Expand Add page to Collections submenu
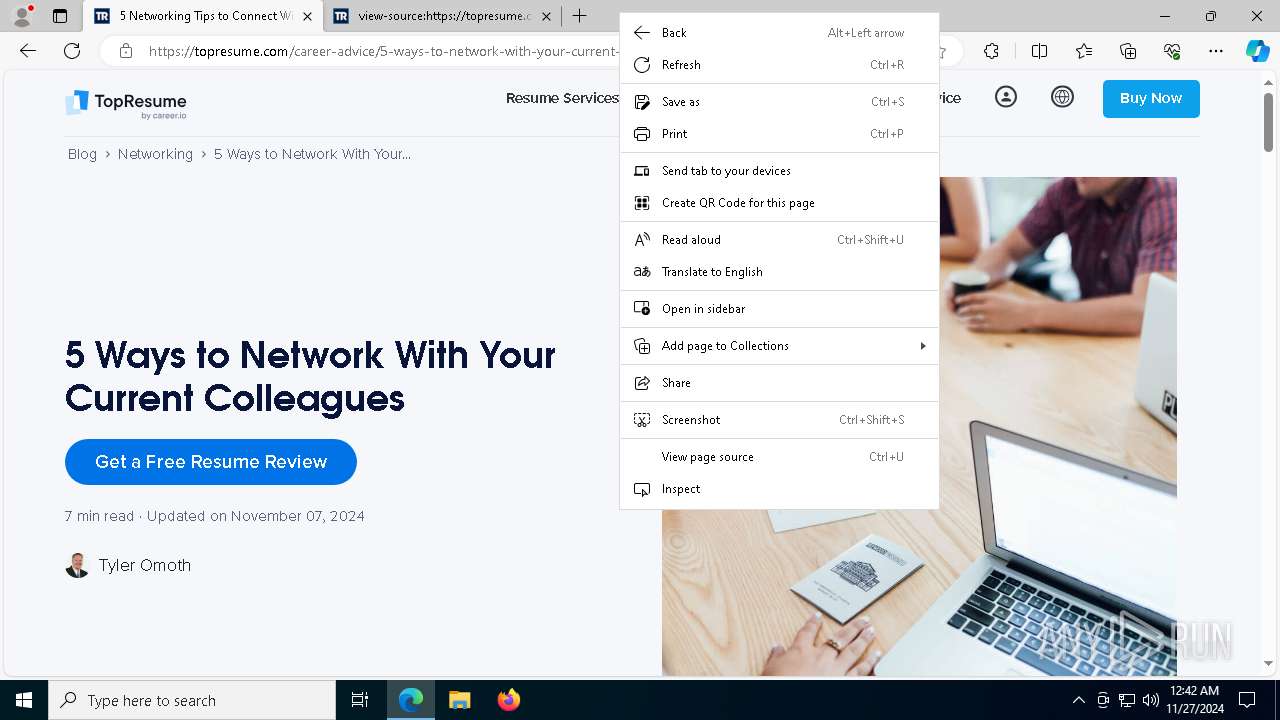This screenshot has width=1280, height=720. tap(779, 346)
